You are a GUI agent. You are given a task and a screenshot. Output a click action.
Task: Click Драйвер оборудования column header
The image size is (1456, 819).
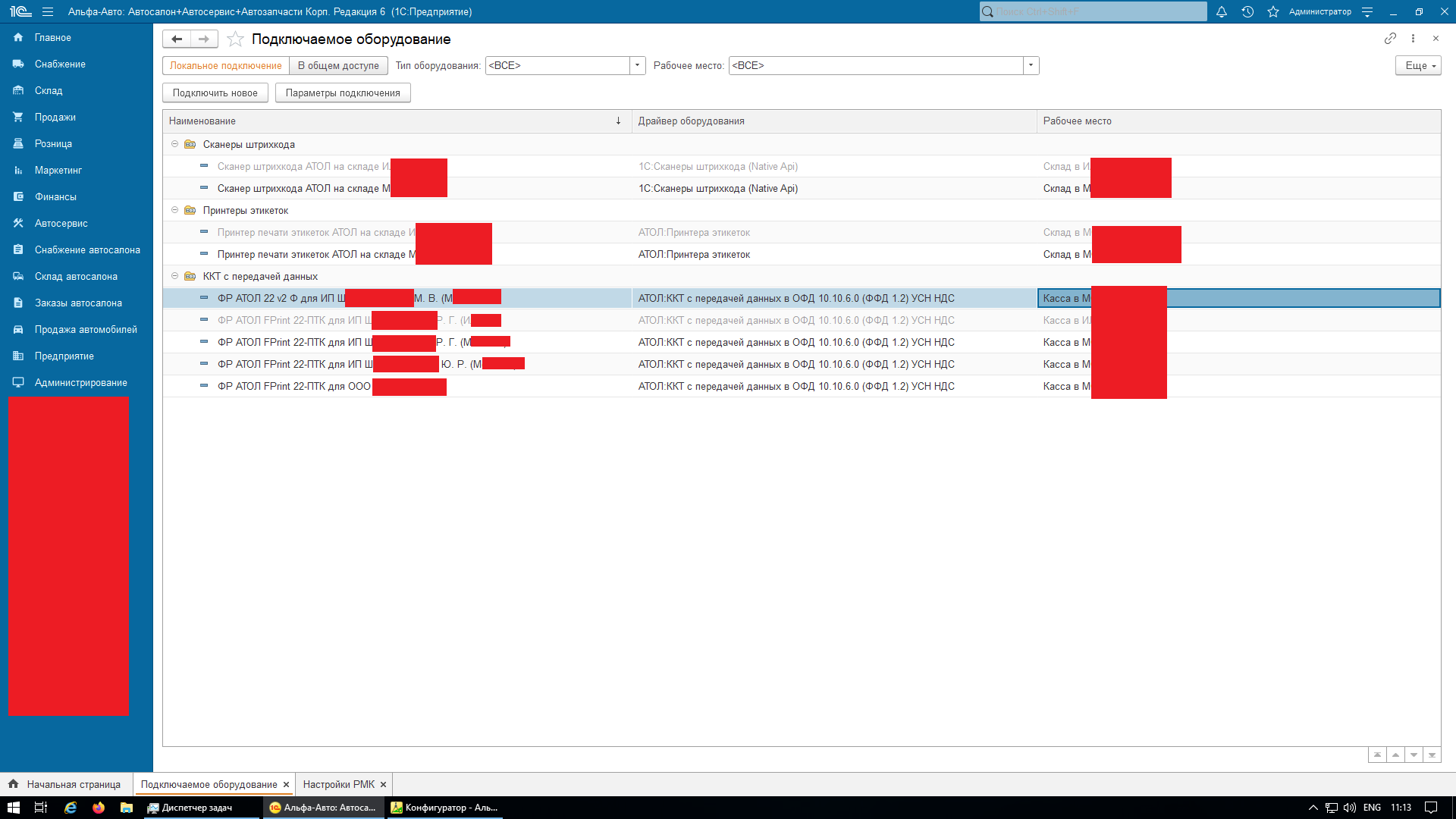[834, 121]
